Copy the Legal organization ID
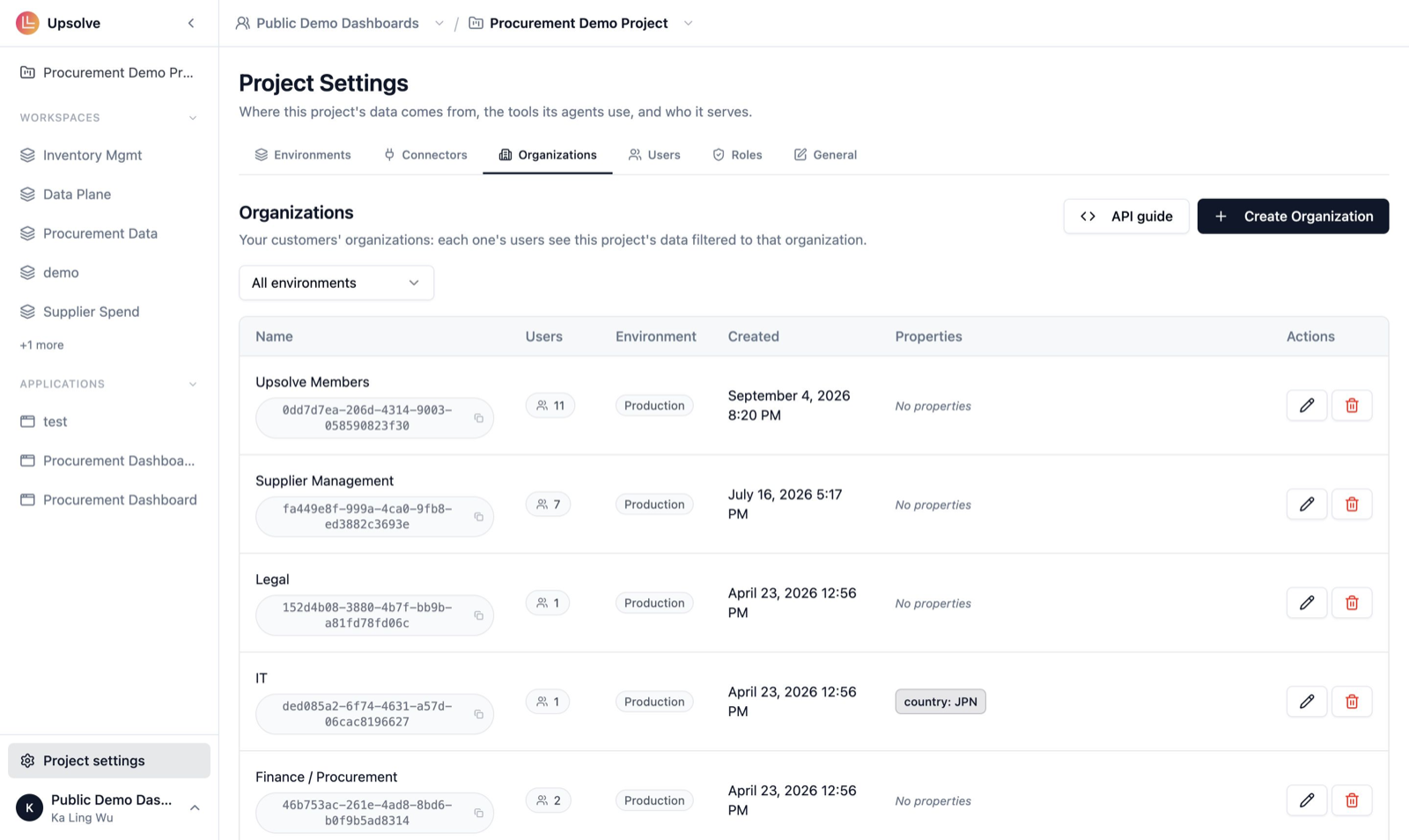This screenshot has height=840, width=1409. [479, 615]
